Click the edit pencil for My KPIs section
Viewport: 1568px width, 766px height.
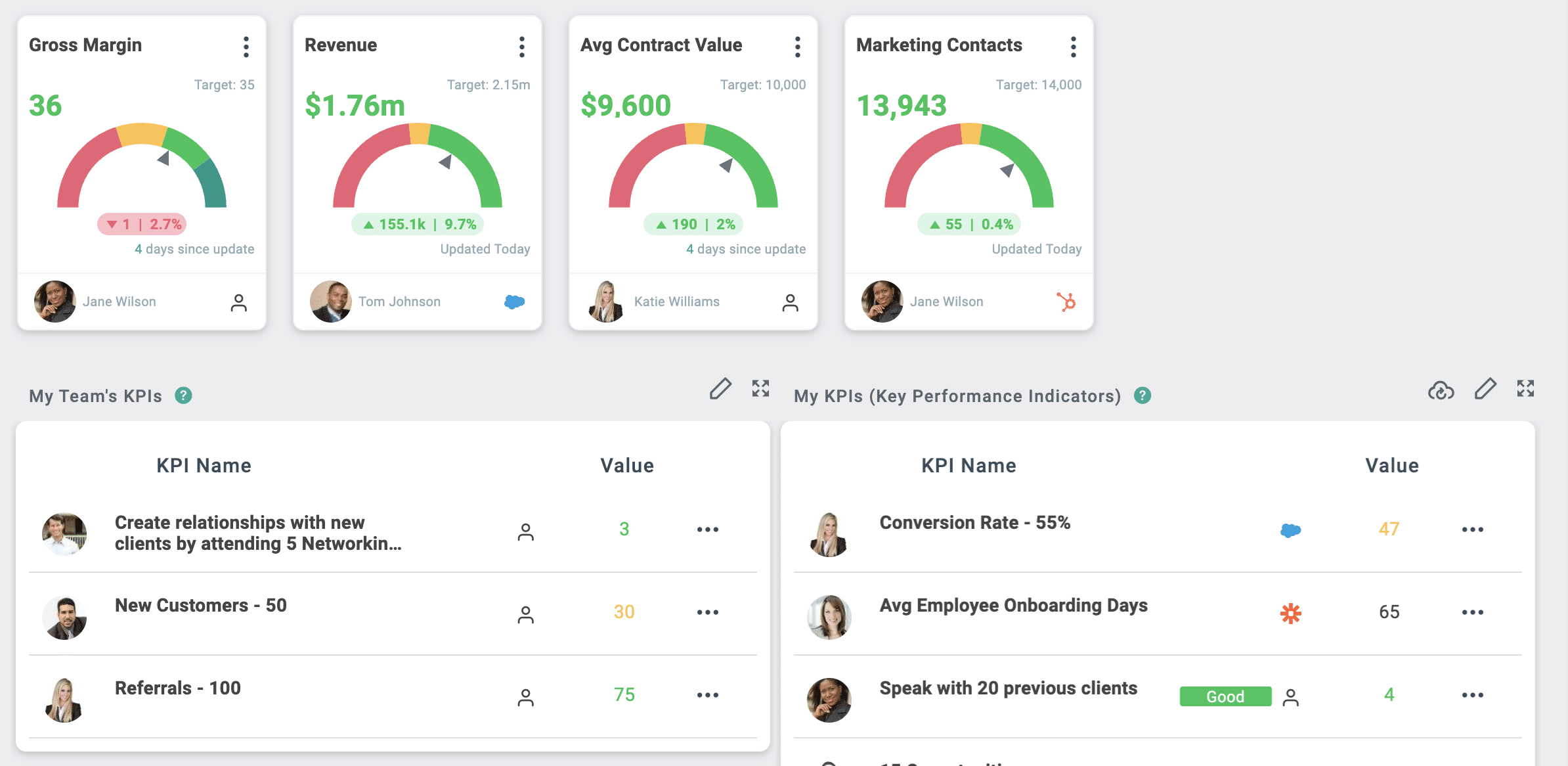[x=1485, y=389]
